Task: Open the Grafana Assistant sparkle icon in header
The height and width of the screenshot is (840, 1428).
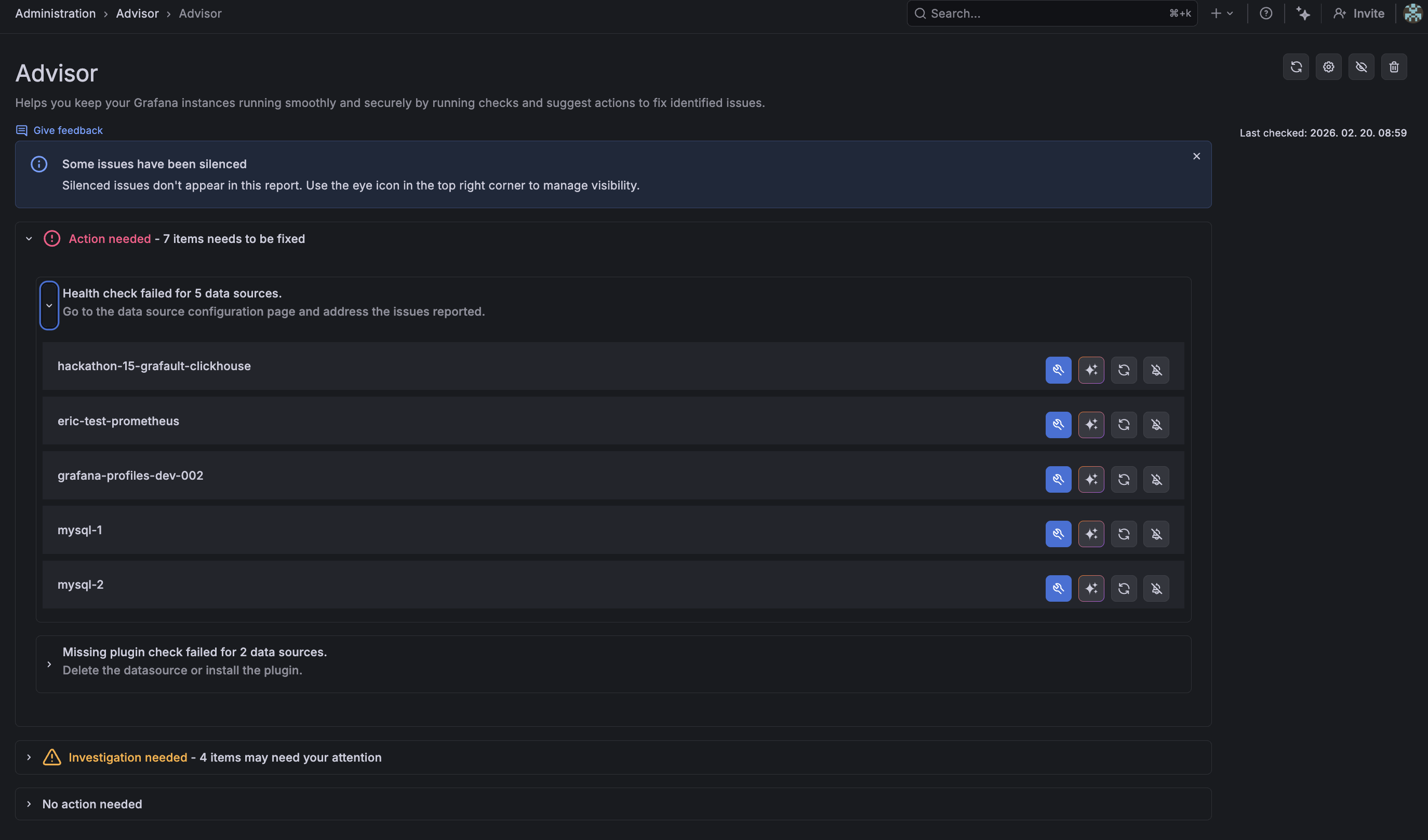Action: [x=1303, y=13]
